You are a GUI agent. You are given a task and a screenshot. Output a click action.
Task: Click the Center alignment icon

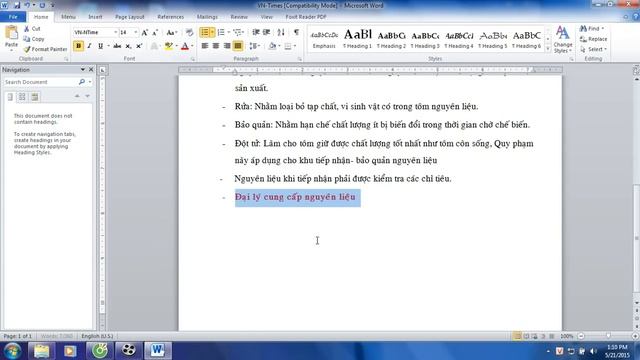tap(216, 46)
